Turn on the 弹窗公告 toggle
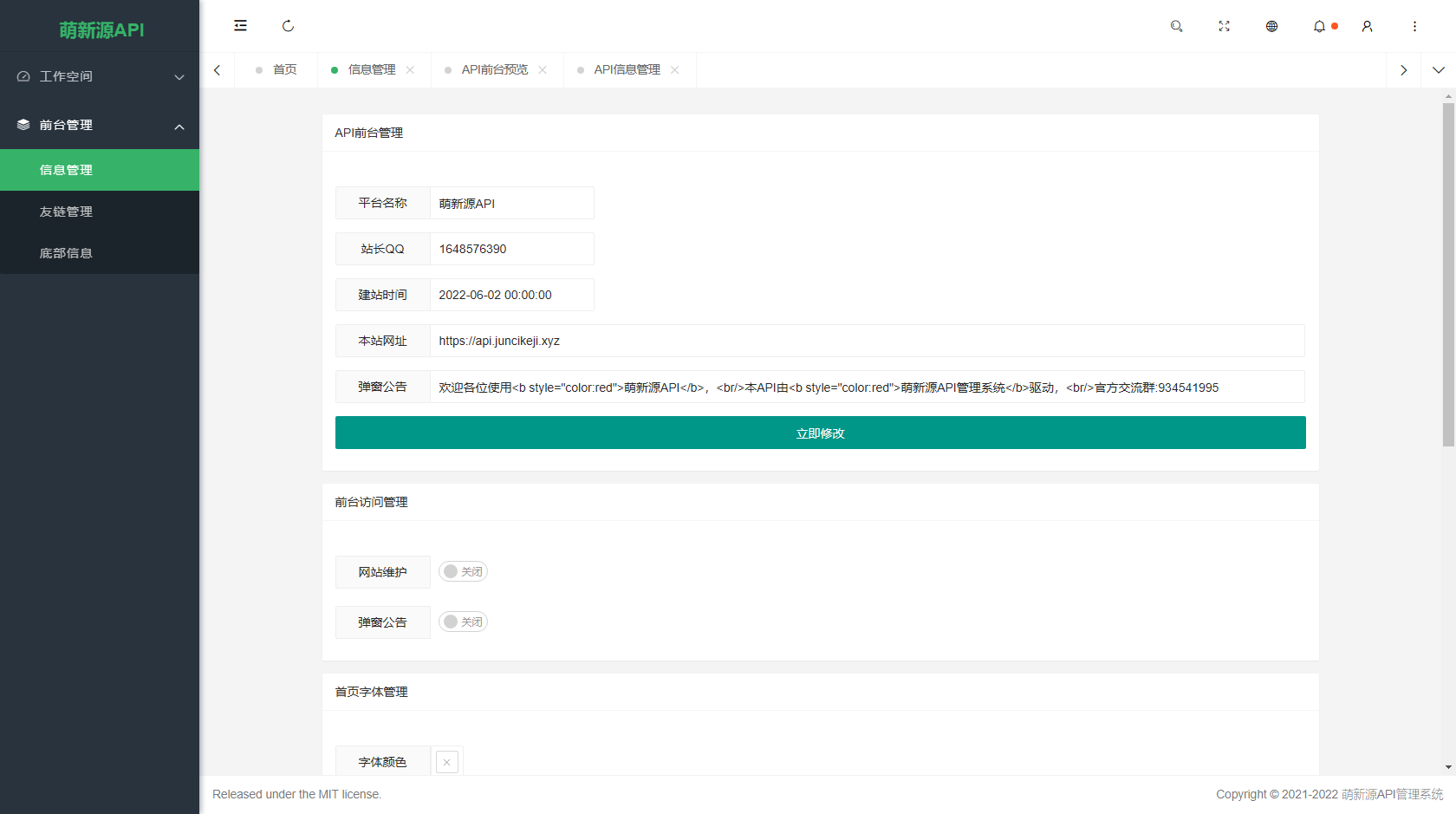 click(462, 622)
